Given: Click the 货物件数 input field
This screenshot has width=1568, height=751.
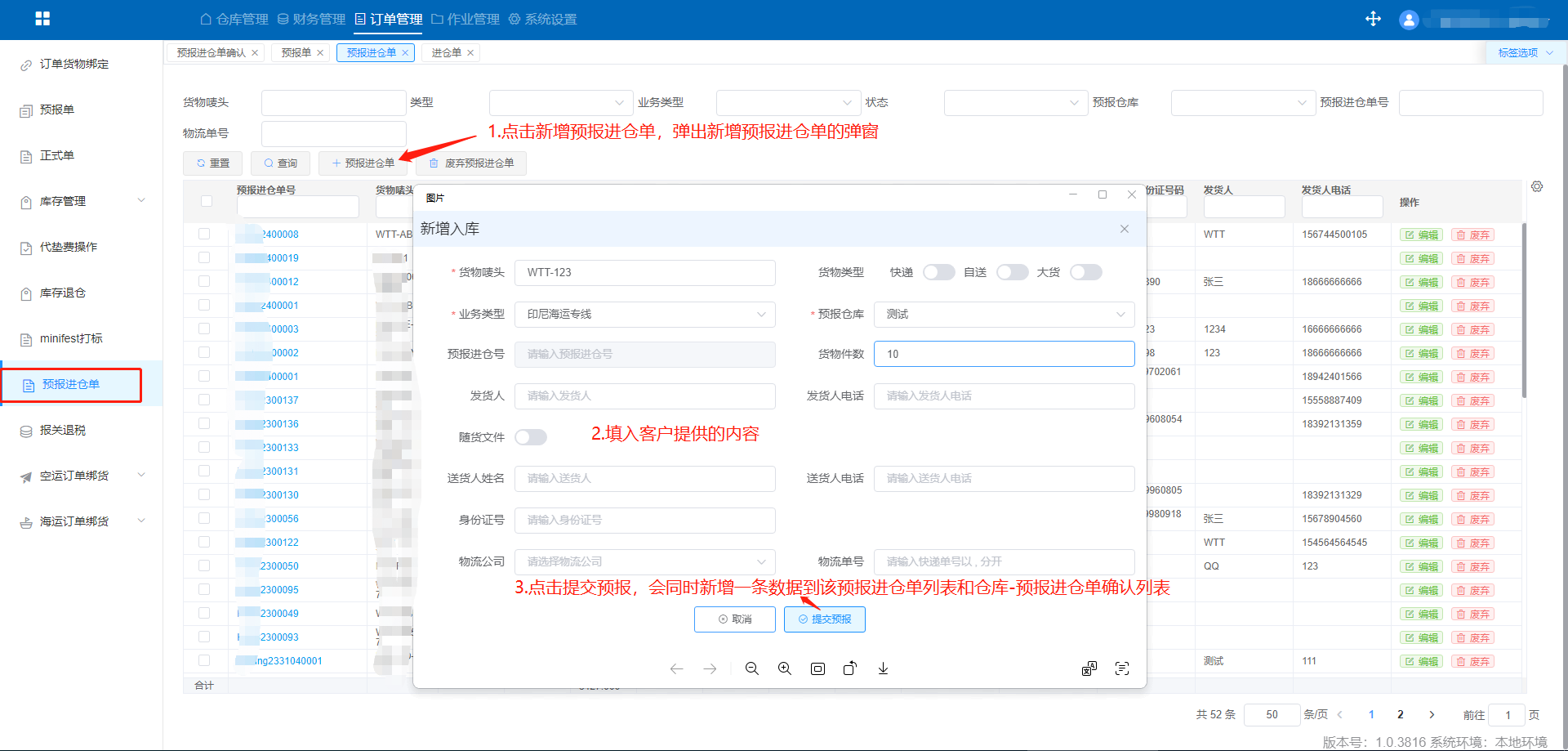Looking at the screenshot, I should 1004,354.
